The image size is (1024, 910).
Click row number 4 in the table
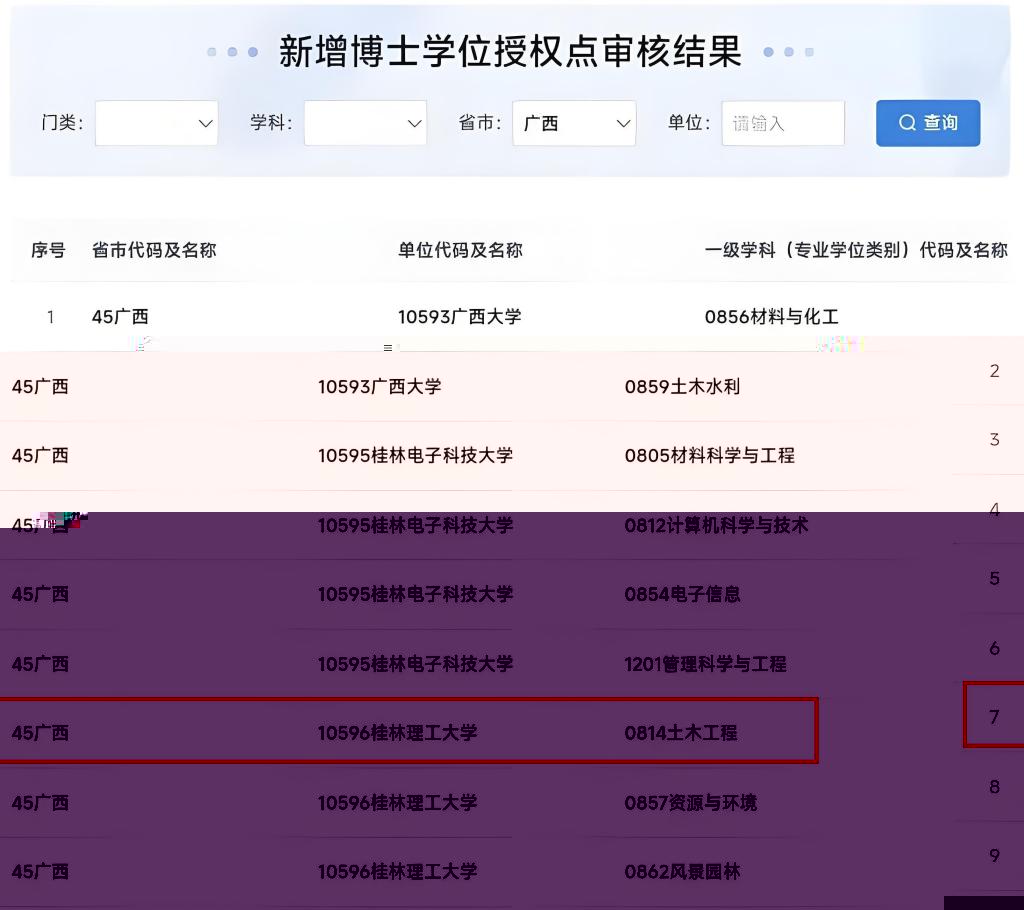click(994, 510)
